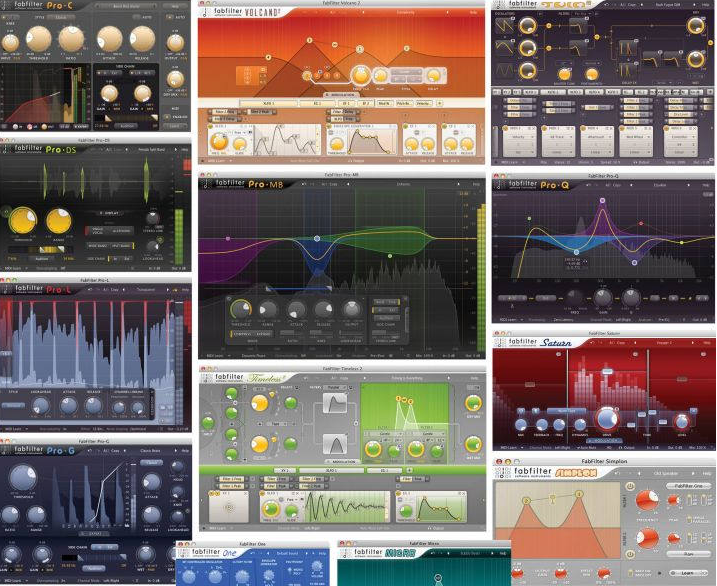Viewport: 717px width, 586px height.
Task: Switch to XLFO 1 tab in Timeless 2
Action: click(x=331, y=470)
